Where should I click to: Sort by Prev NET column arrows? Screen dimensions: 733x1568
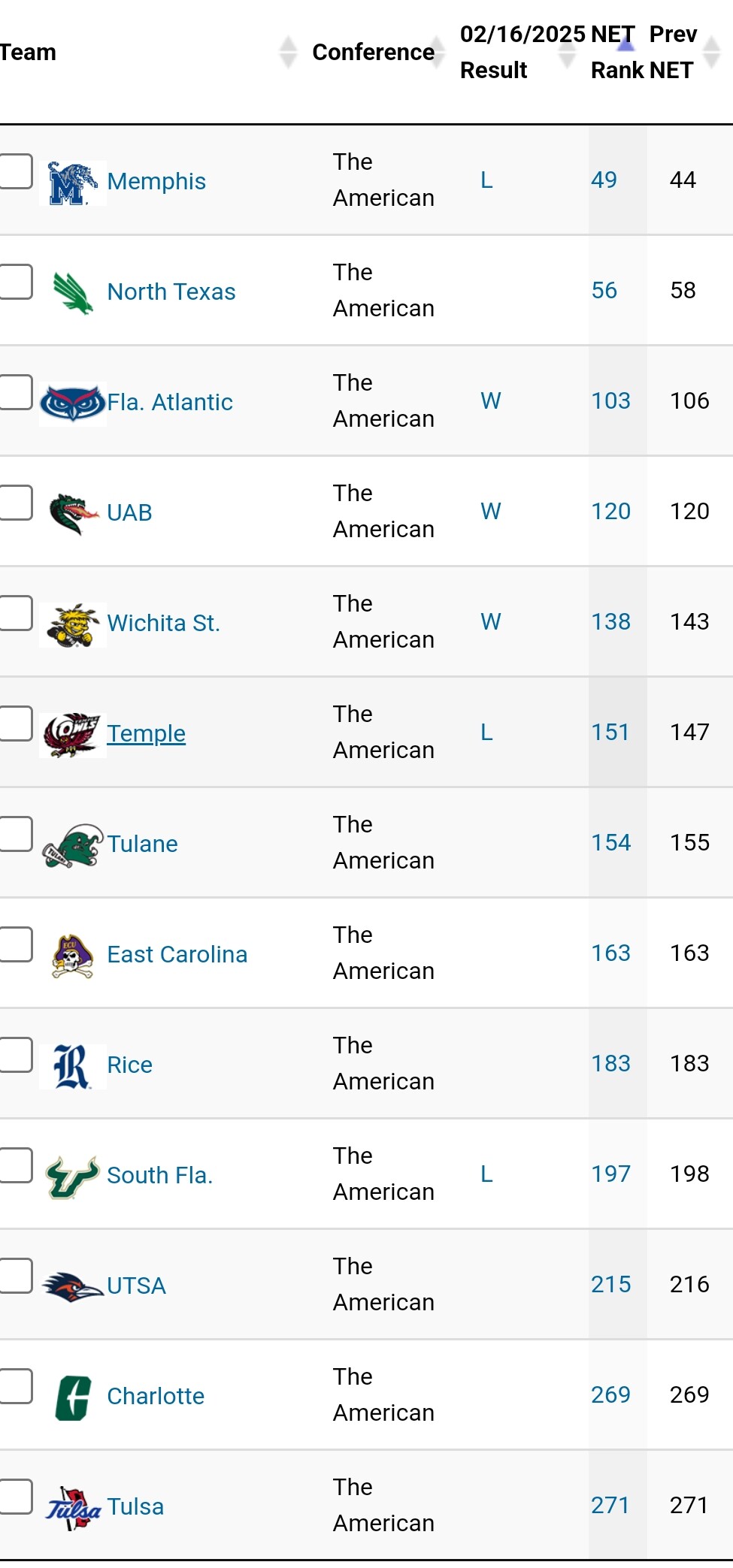pos(711,52)
